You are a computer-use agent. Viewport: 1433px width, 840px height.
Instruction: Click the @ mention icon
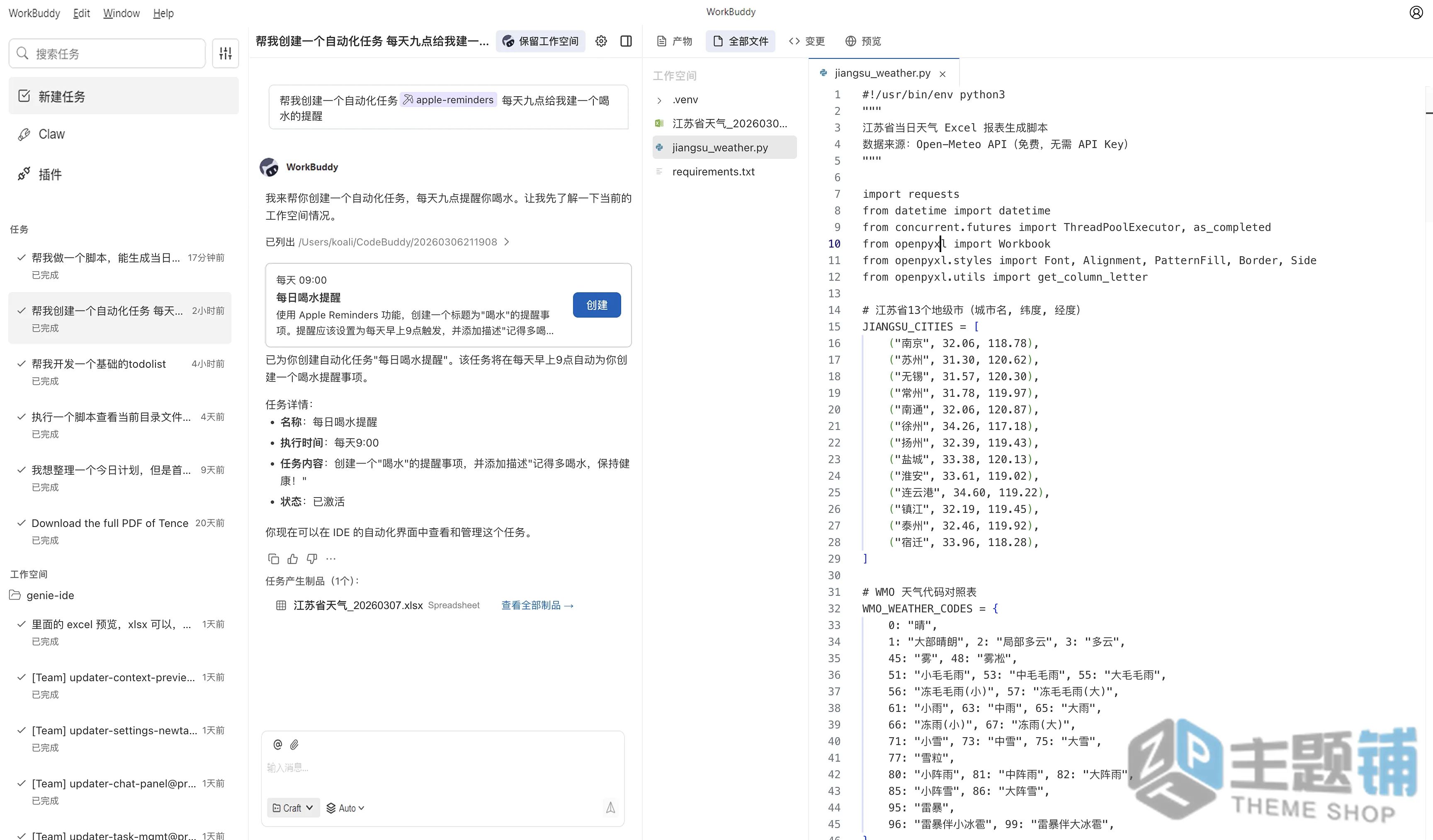[x=277, y=745]
